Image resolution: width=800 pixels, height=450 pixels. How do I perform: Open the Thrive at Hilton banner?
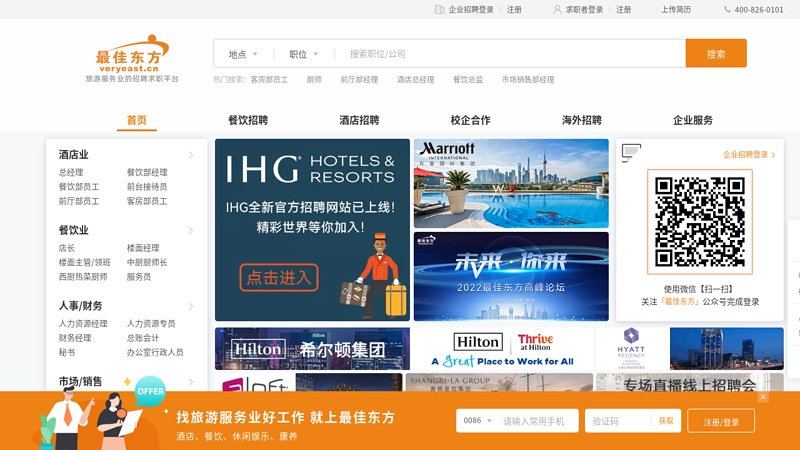point(503,348)
